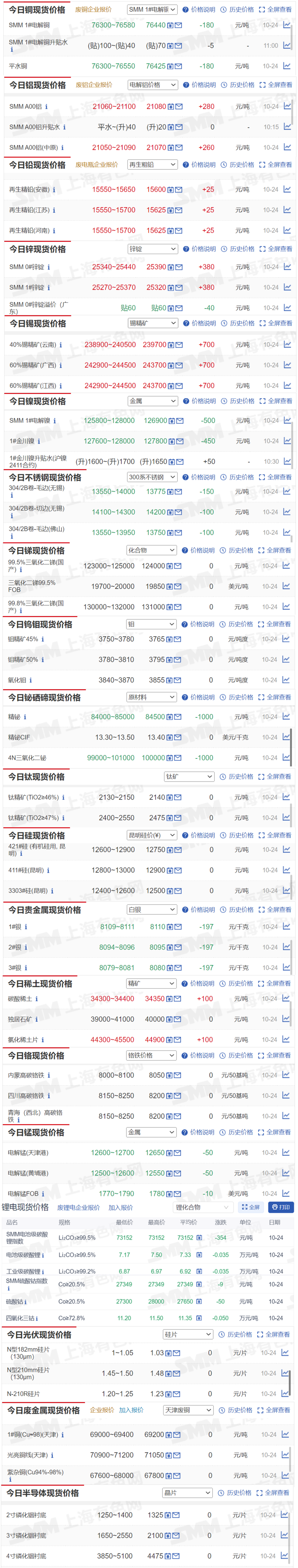298x1568 pixels.
Task: Open trend chart for 再生精铅(河南)
Action: click(x=286, y=230)
